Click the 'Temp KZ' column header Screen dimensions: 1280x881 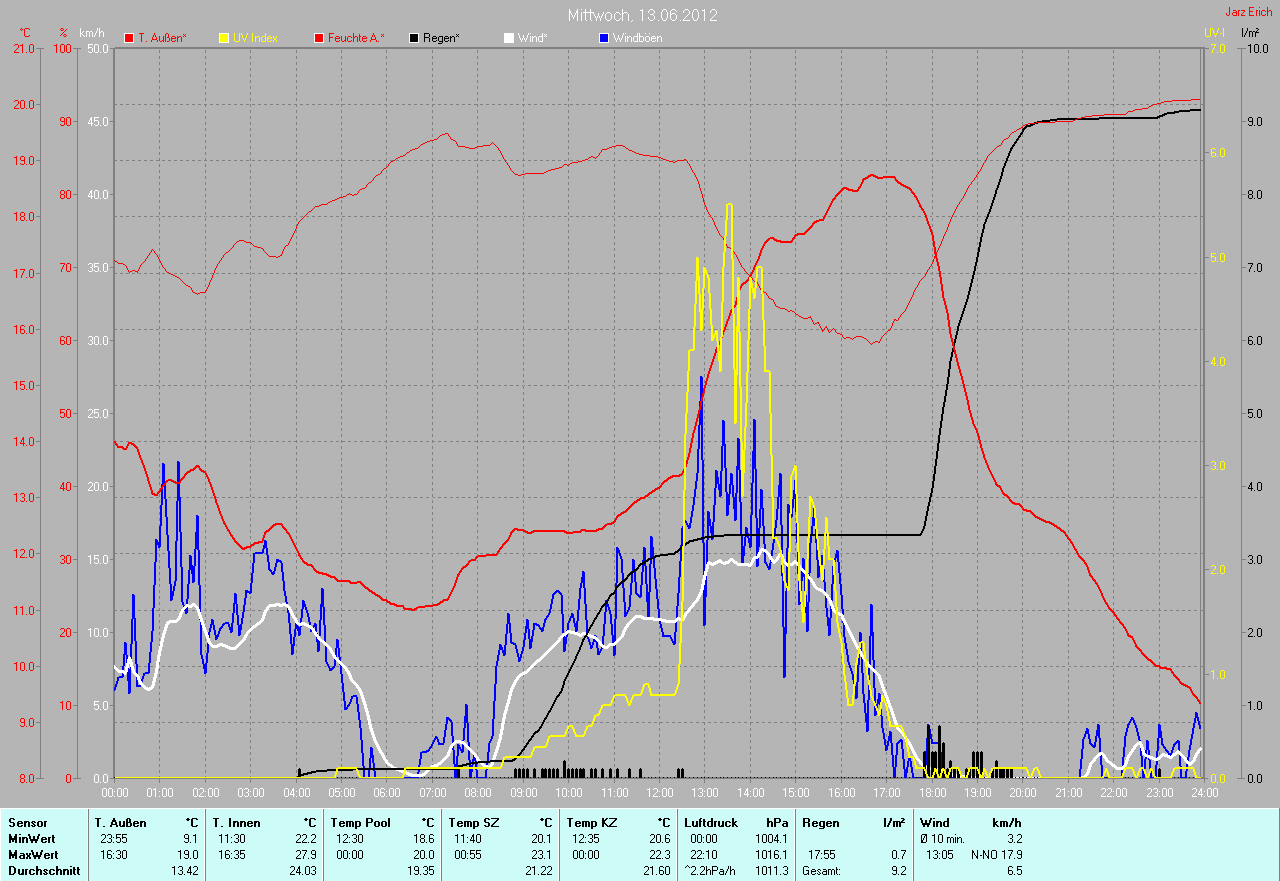click(x=590, y=823)
